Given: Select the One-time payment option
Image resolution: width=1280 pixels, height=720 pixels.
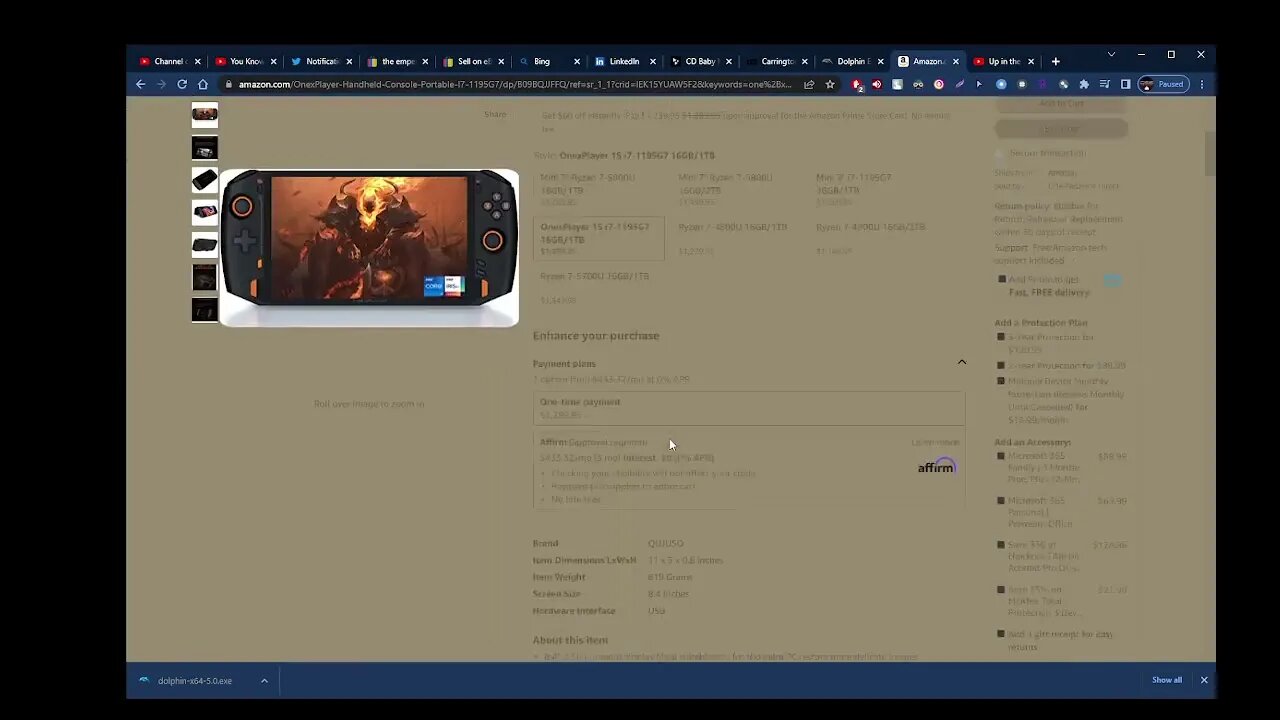Looking at the screenshot, I should pos(749,408).
